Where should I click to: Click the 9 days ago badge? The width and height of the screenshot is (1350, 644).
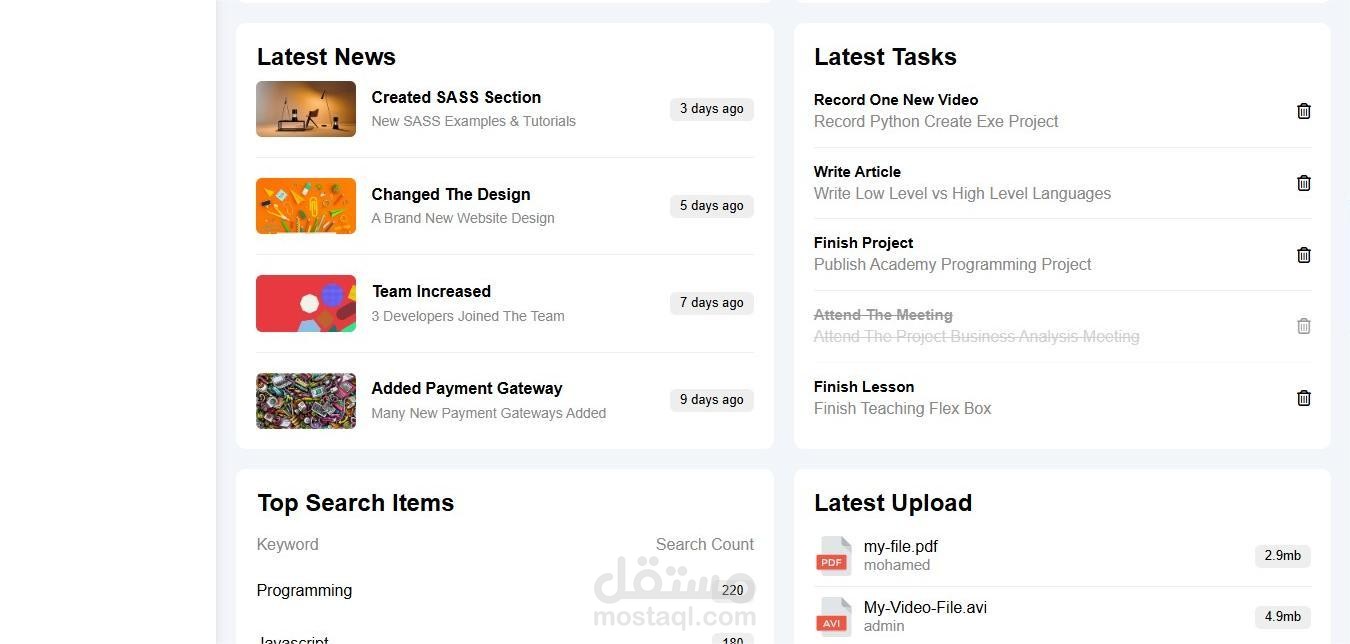(712, 400)
